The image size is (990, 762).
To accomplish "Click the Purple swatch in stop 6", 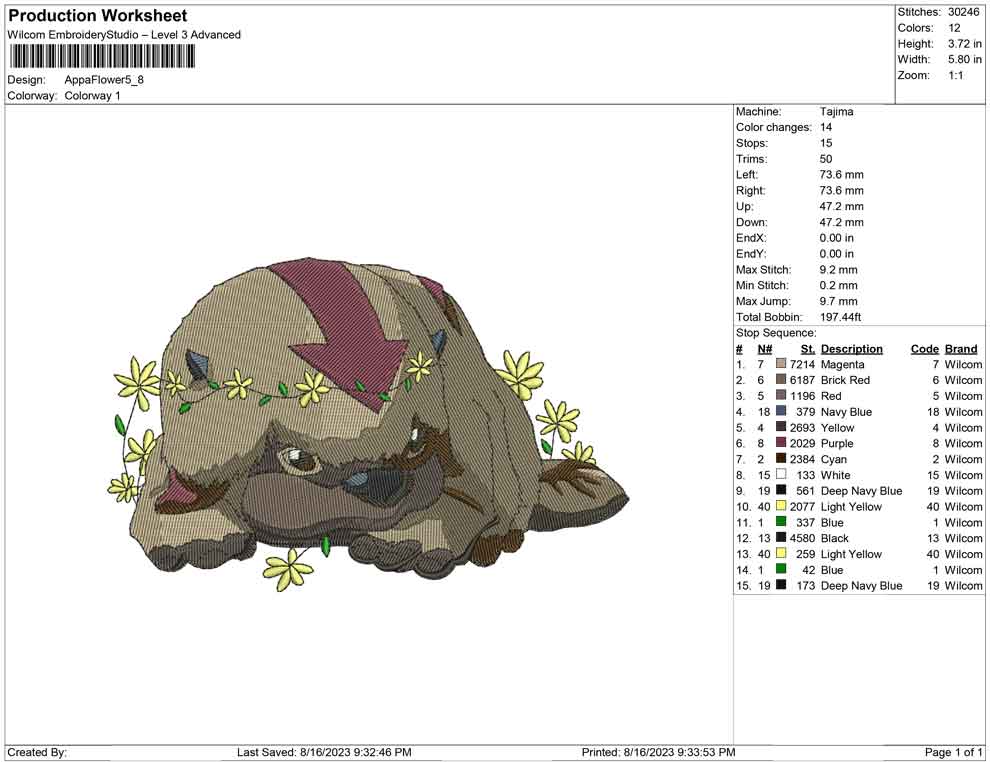I will coord(781,443).
